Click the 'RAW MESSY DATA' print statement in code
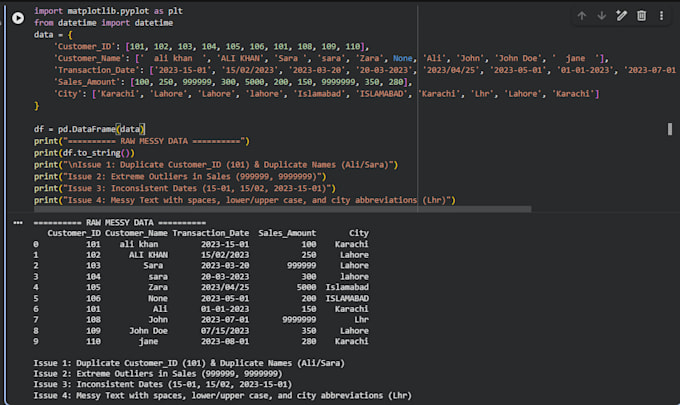The width and height of the screenshot is (680, 405). point(142,141)
